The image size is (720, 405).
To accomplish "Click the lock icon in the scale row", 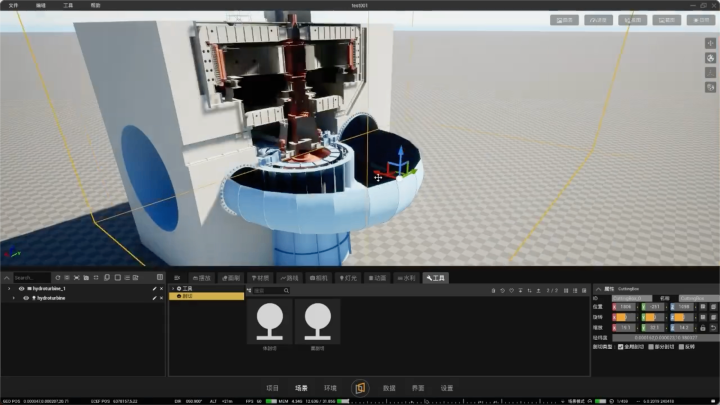I will 702,327.
